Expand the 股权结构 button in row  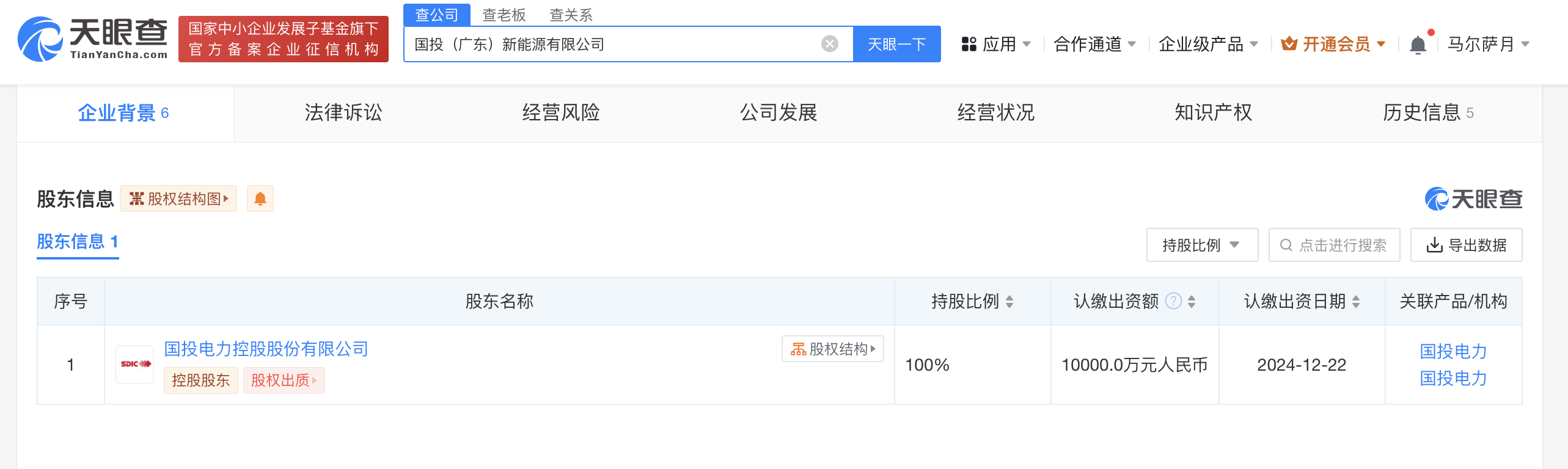pyautogui.click(x=833, y=349)
